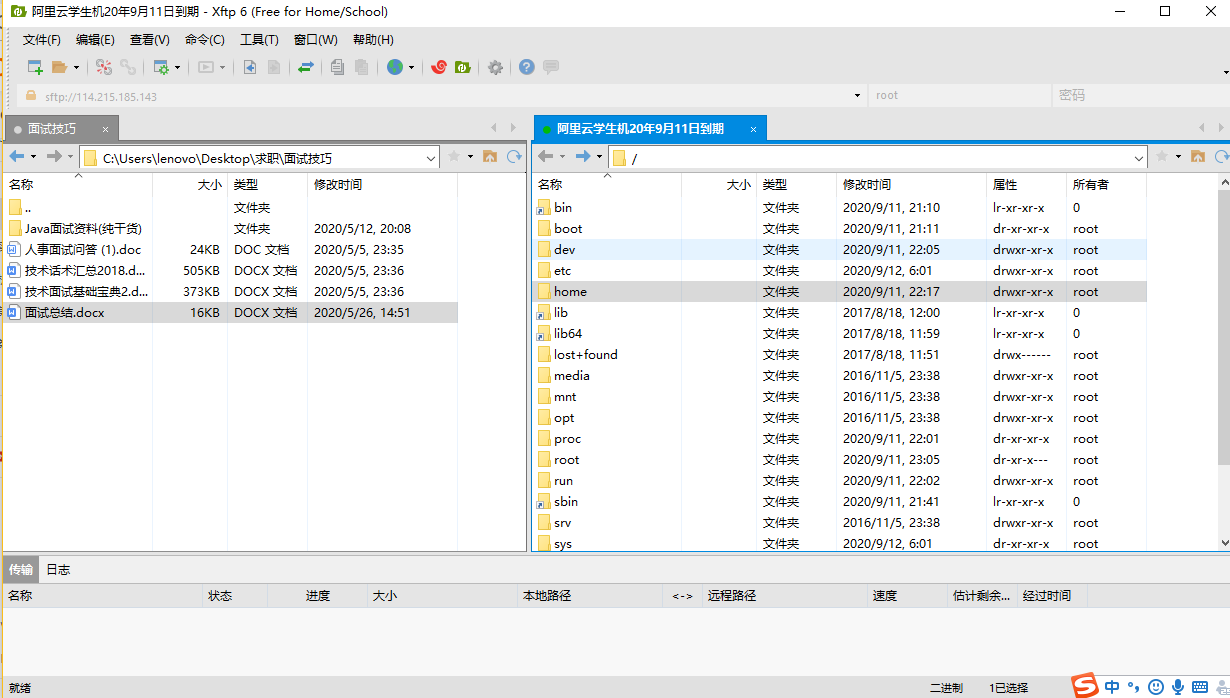The width and height of the screenshot is (1230, 698).
Task: Click the Reconnect chain-link icon
Action: (128, 67)
